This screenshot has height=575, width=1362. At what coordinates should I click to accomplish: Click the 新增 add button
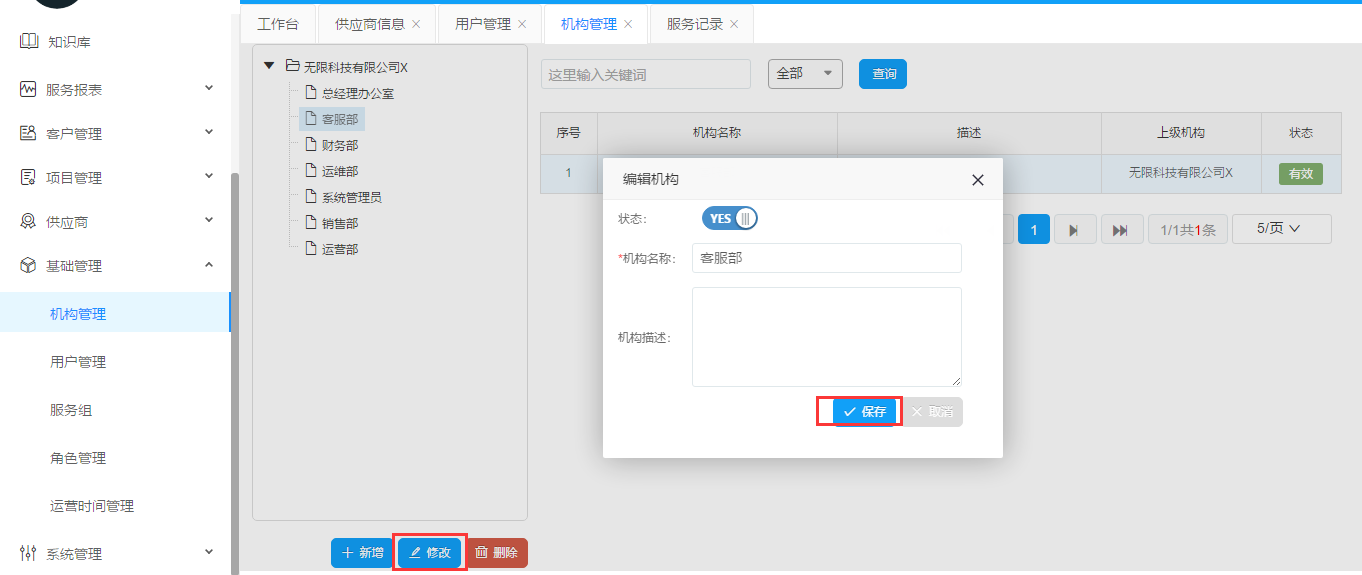(x=362, y=553)
